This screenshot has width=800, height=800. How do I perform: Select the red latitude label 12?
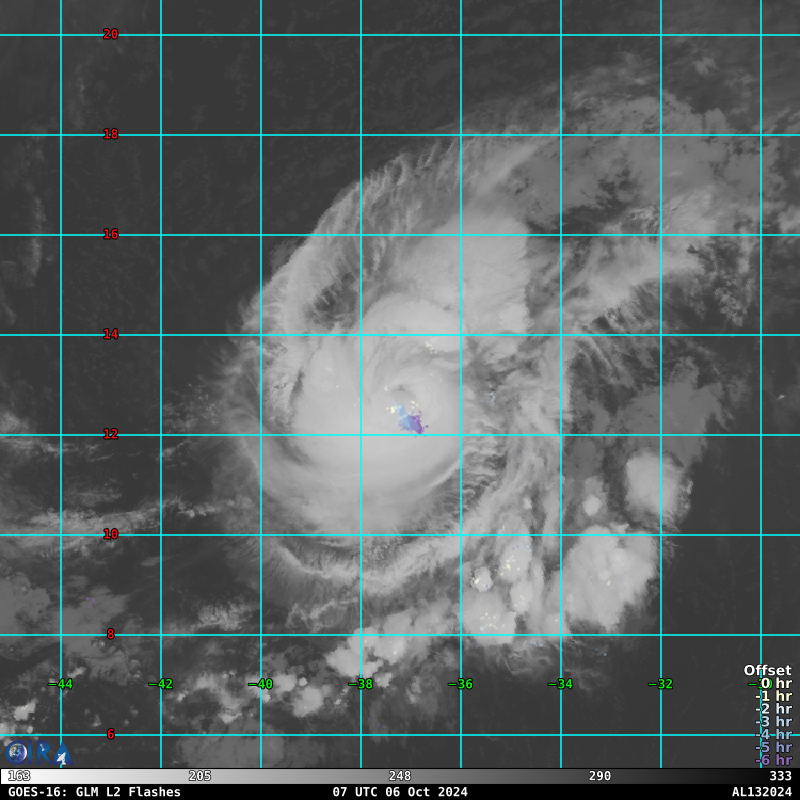tap(111, 434)
